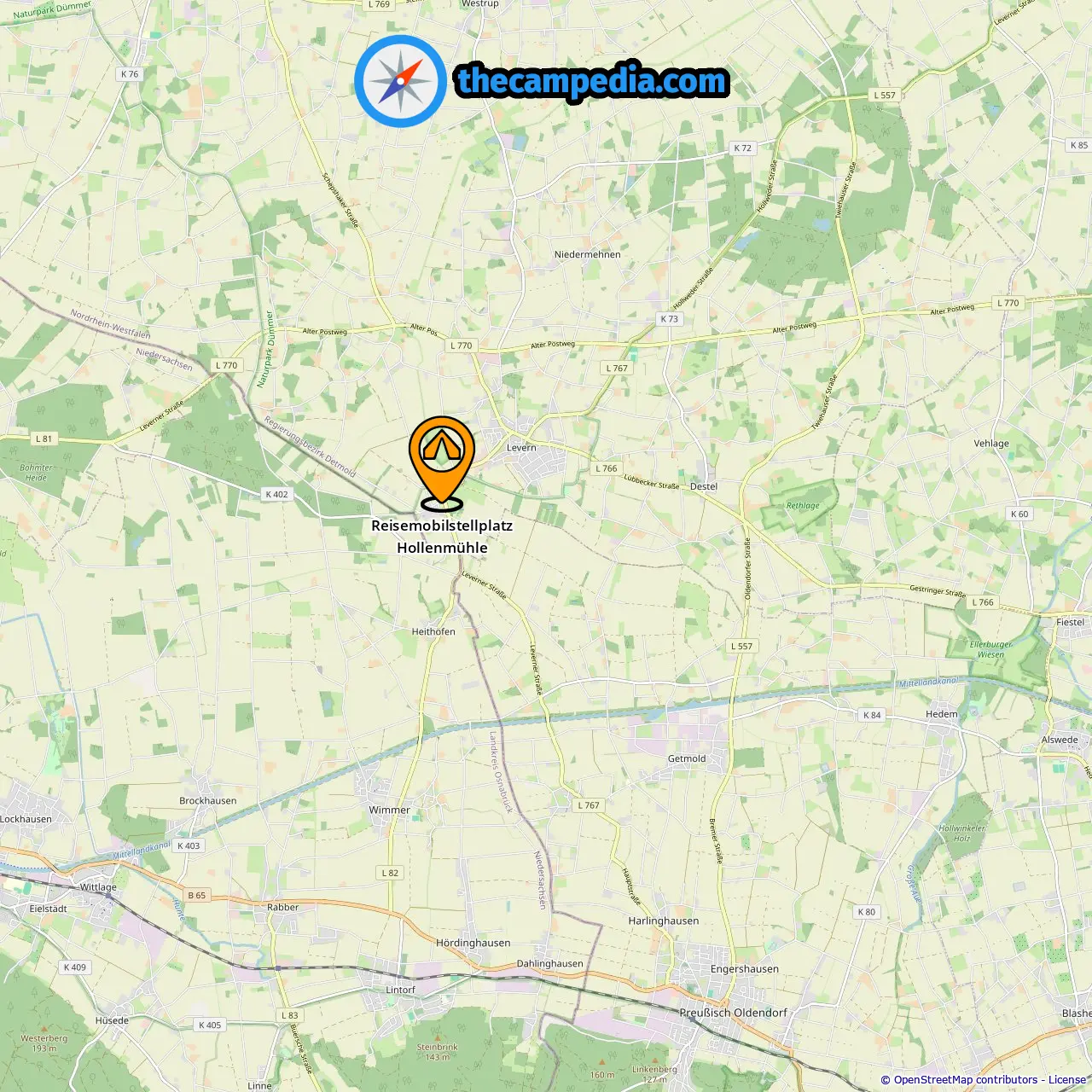The width and height of the screenshot is (1092, 1092).
Task: Click the K 73 road shield
Action: (x=669, y=319)
